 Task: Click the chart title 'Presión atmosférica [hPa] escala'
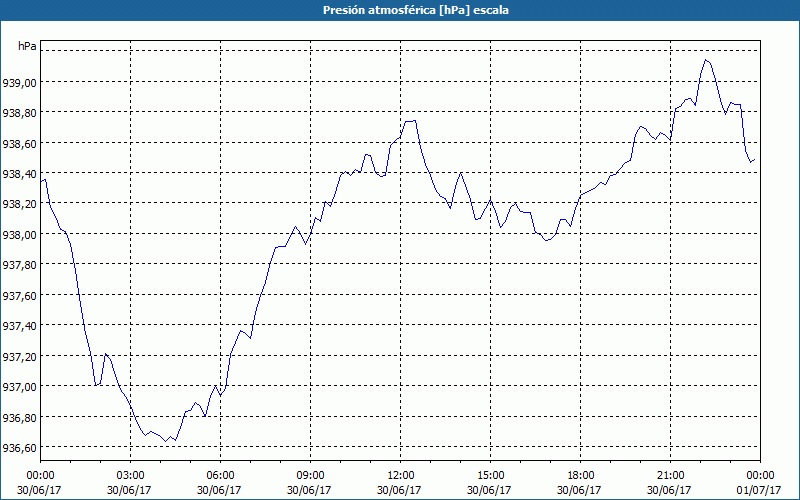415,10
